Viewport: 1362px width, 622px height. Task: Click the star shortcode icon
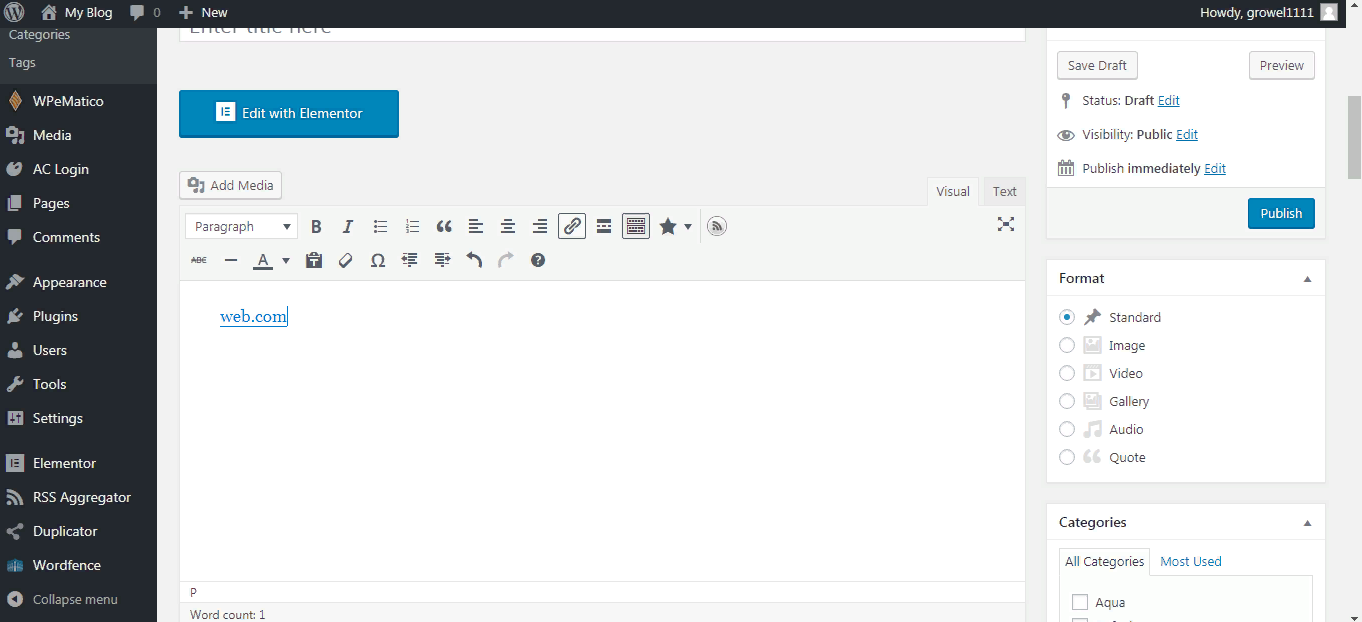pyautogui.click(x=668, y=227)
